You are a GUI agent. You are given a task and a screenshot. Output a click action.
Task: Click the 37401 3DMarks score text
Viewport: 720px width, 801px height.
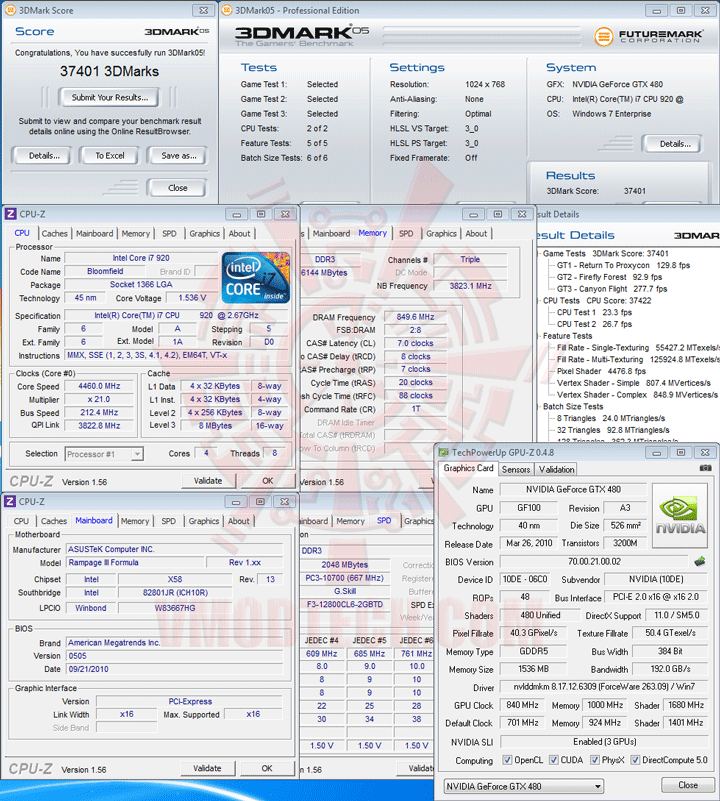tap(109, 71)
